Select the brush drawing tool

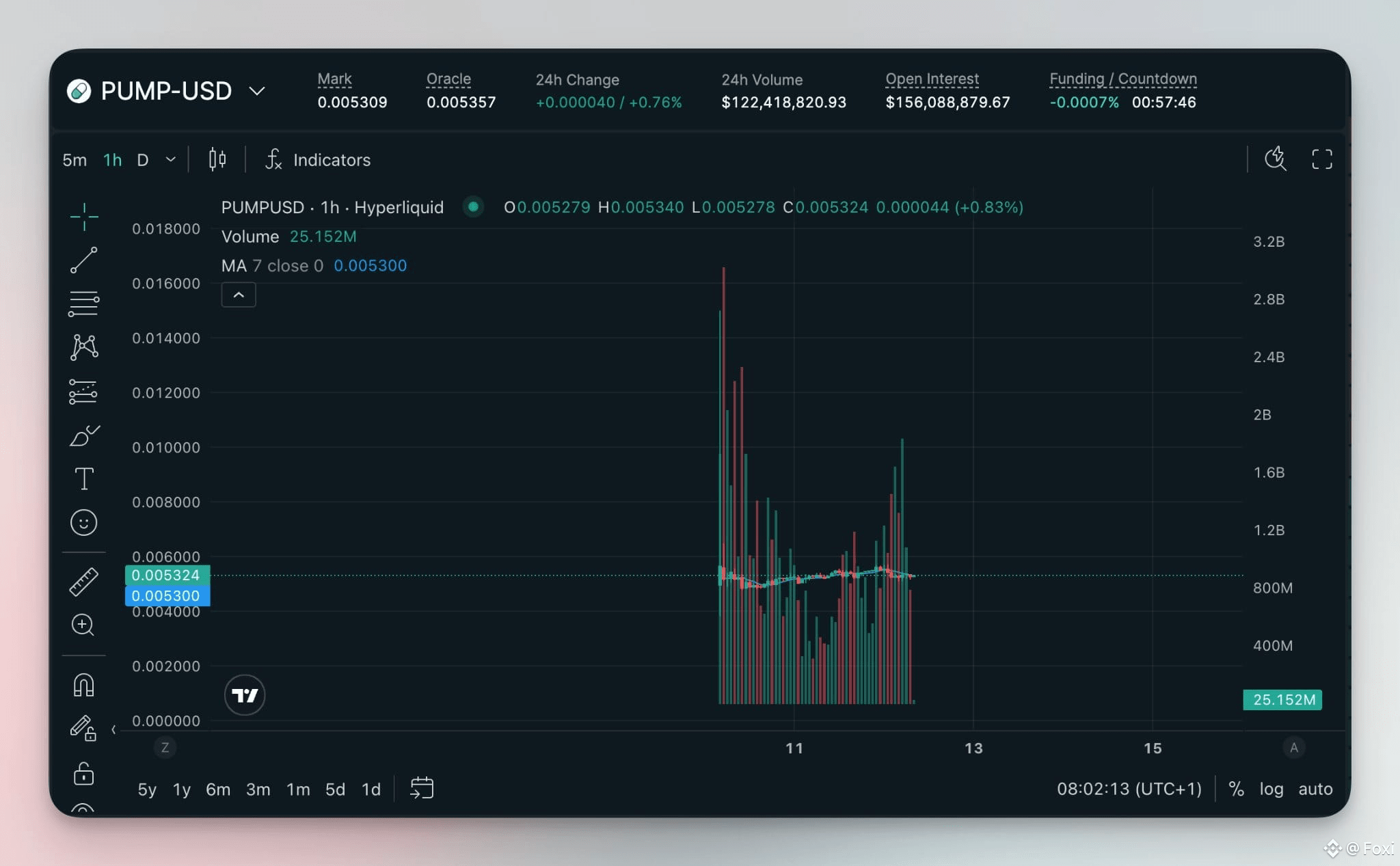tap(84, 435)
